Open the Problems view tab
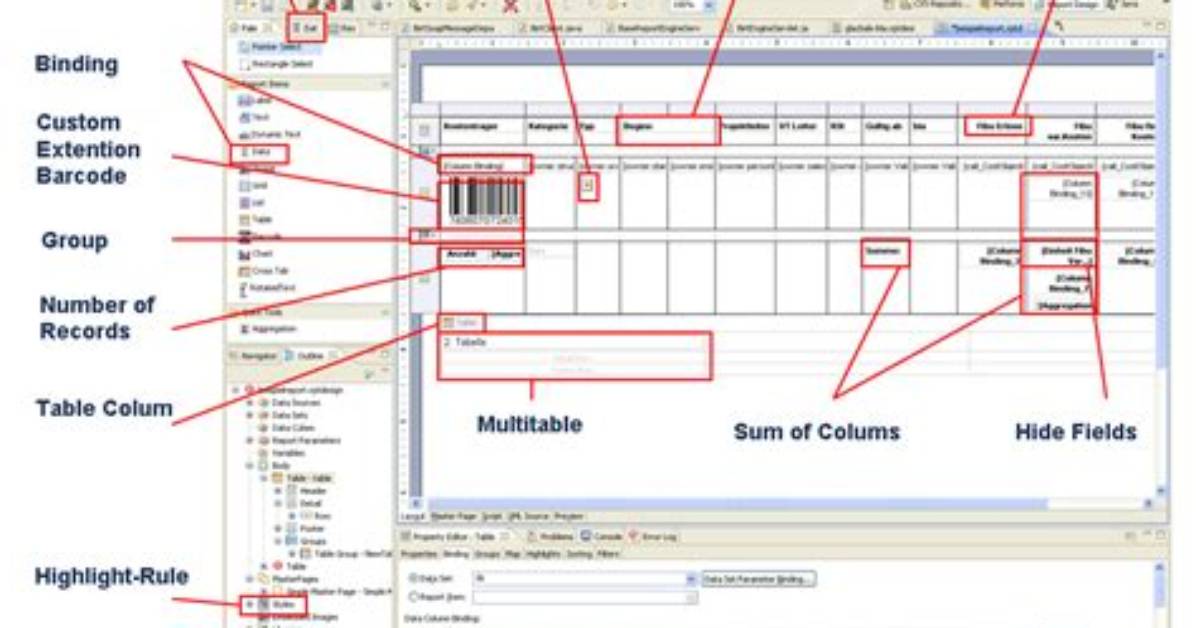The height and width of the screenshot is (628, 1196). (x=551, y=537)
